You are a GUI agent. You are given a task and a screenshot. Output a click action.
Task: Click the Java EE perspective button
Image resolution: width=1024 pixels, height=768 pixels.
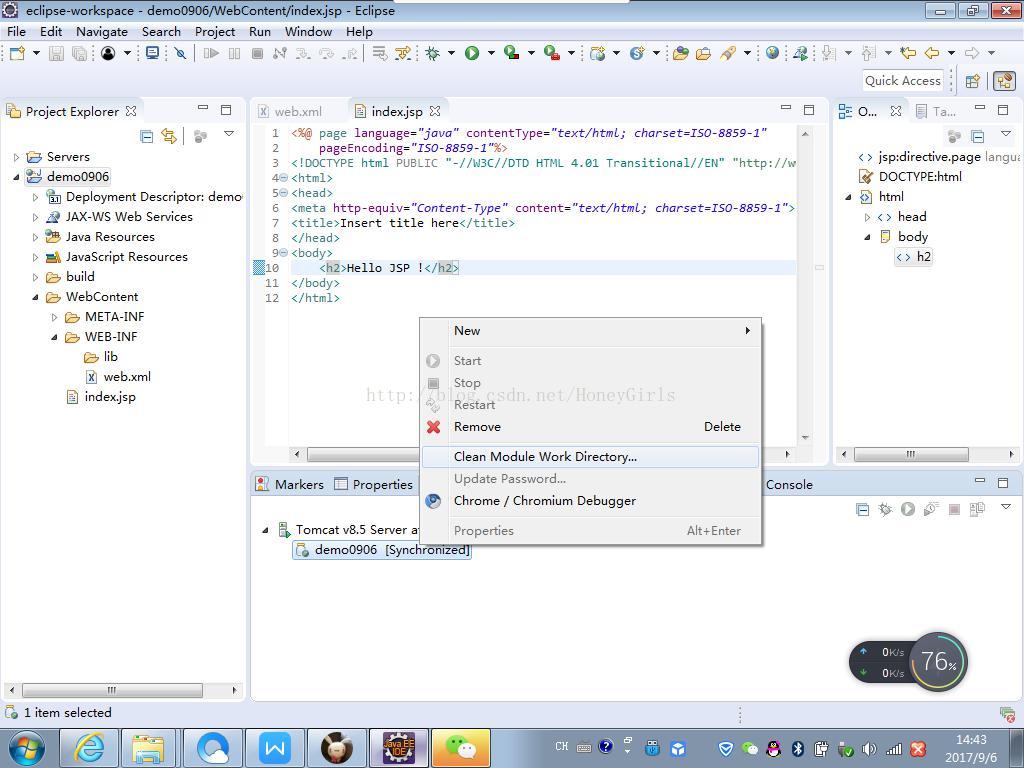(1003, 81)
